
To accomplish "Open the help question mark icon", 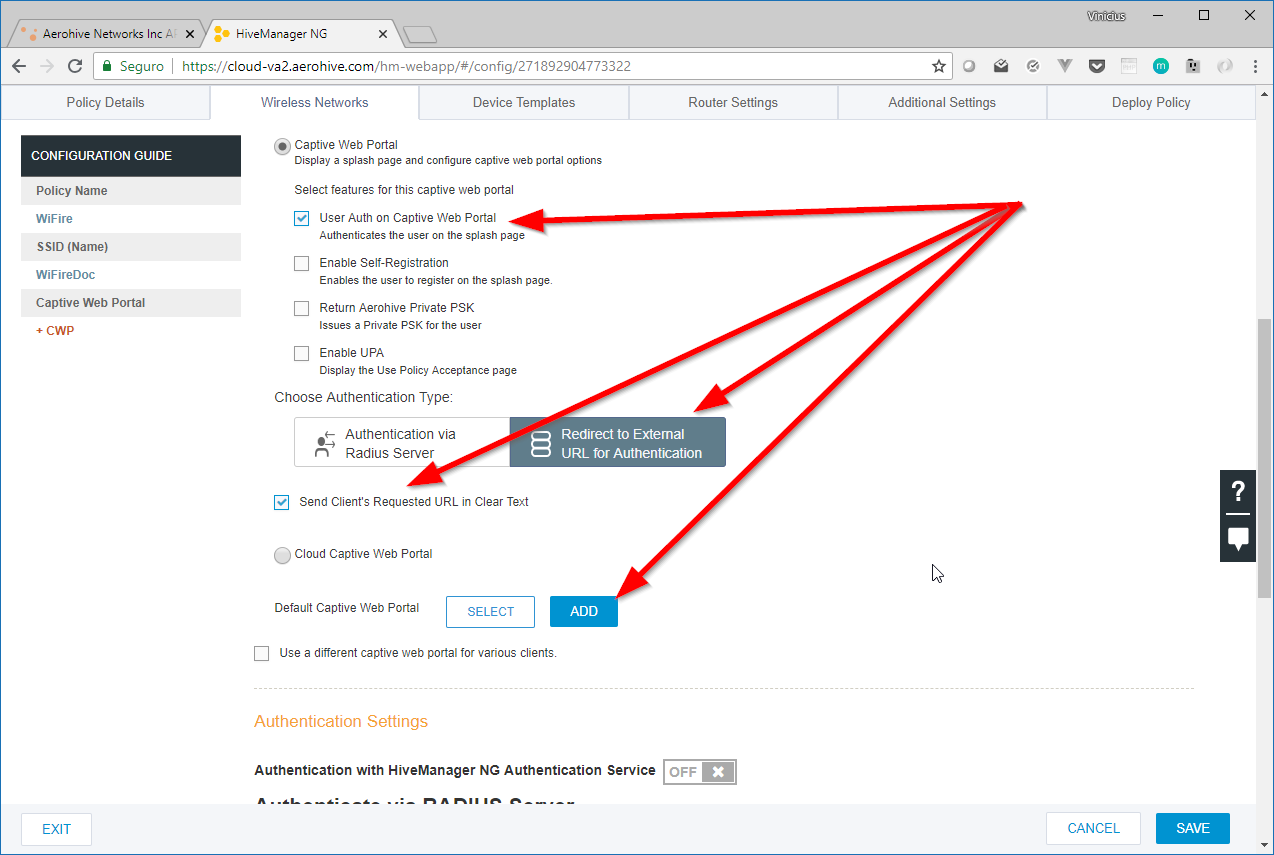I will tap(1238, 491).
